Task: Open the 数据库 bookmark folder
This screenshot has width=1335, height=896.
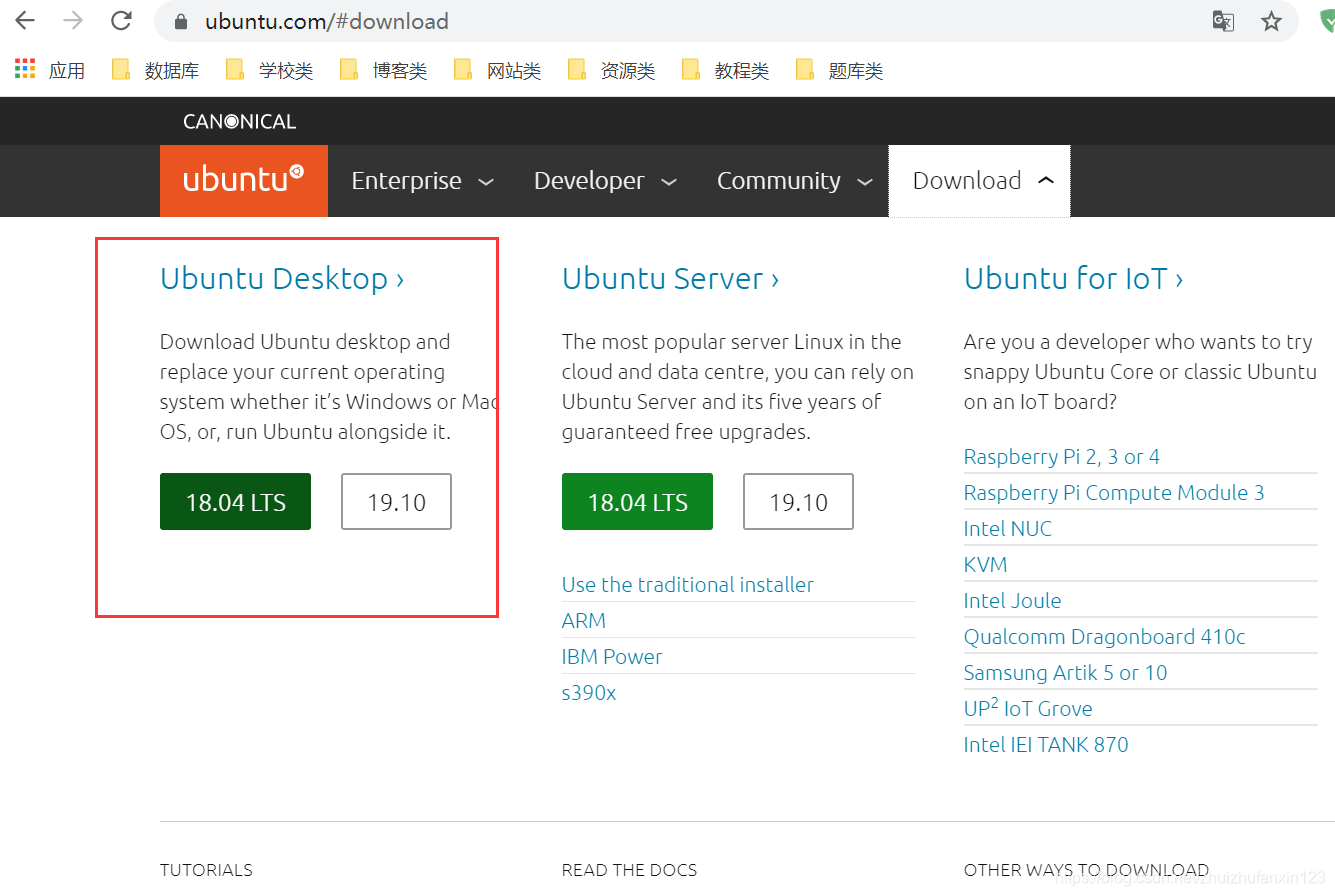Action: [x=155, y=70]
